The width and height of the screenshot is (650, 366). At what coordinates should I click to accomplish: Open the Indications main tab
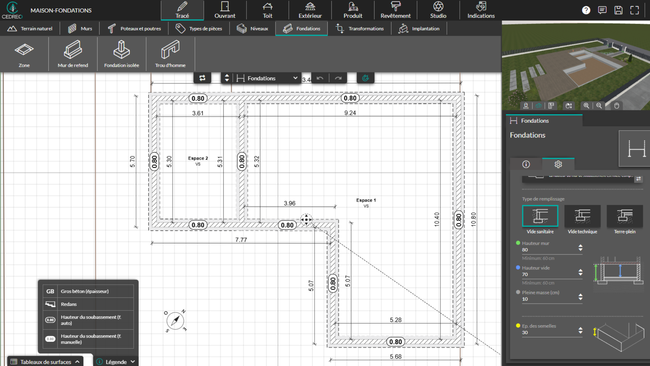coord(481,10)
